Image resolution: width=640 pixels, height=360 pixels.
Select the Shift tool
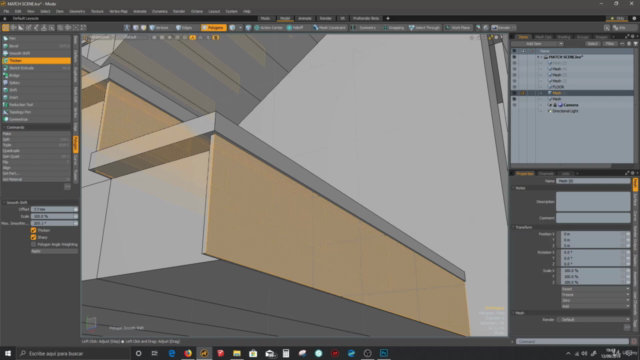click(x=36, y=90)
